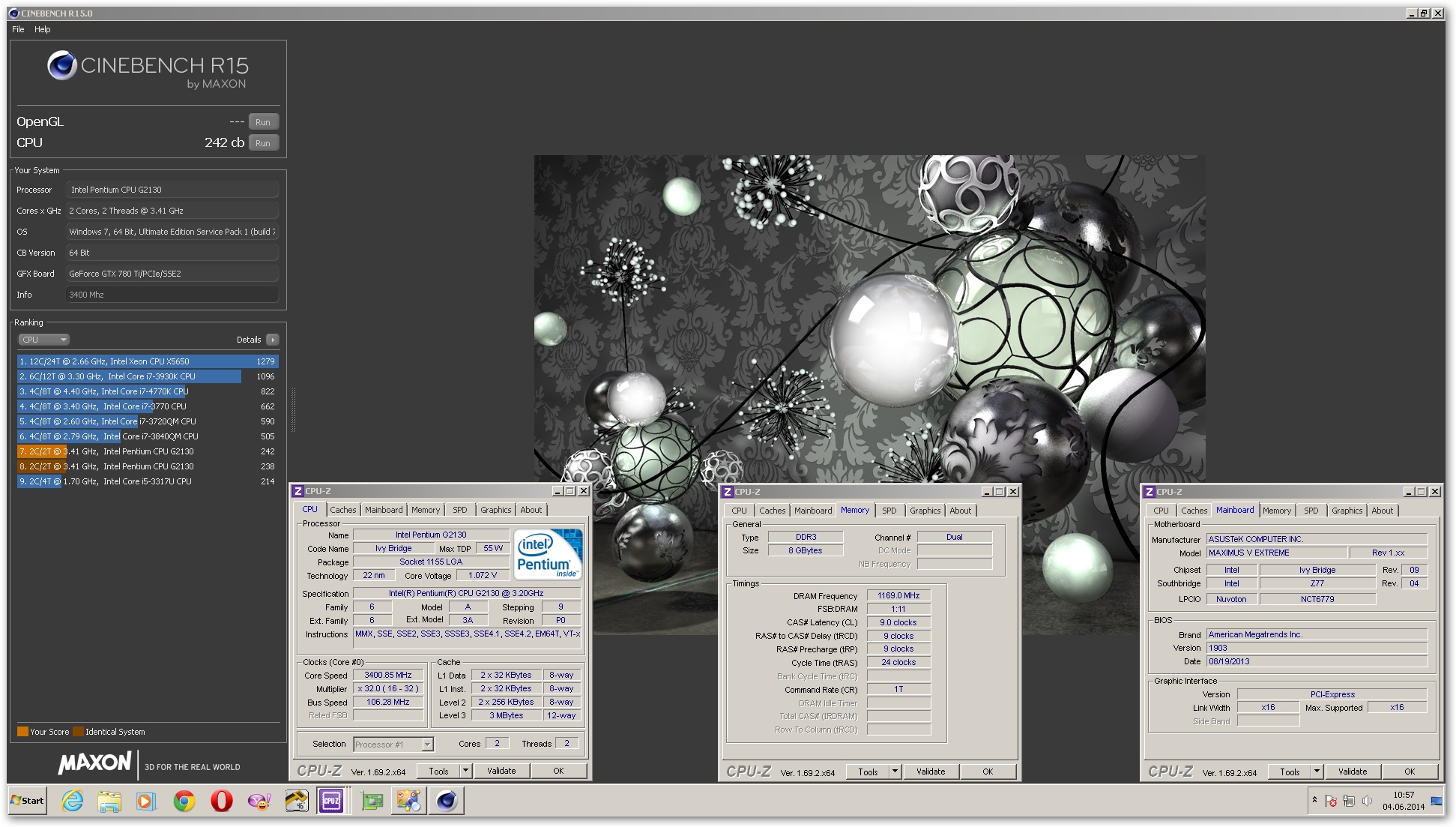Viewport: 1456px width, 827px height.
Task: Select CPU tab in the Mainboard CPU-Z window
Action: tap(1162, 511)
